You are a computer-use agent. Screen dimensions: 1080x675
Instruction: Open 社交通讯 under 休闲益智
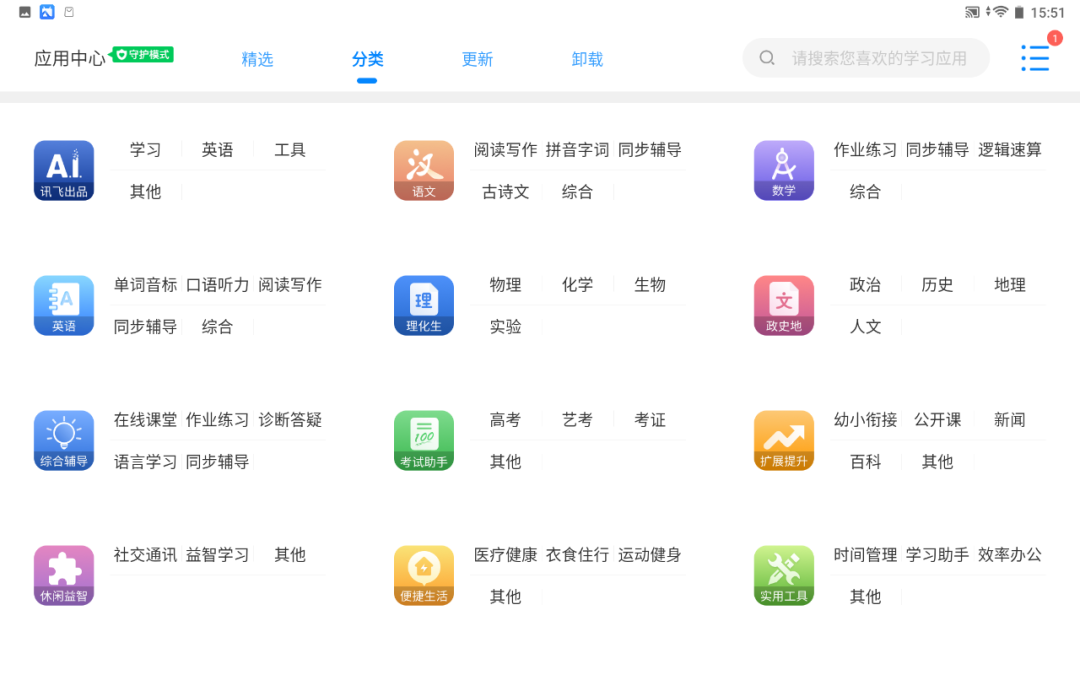coord(145,555)
